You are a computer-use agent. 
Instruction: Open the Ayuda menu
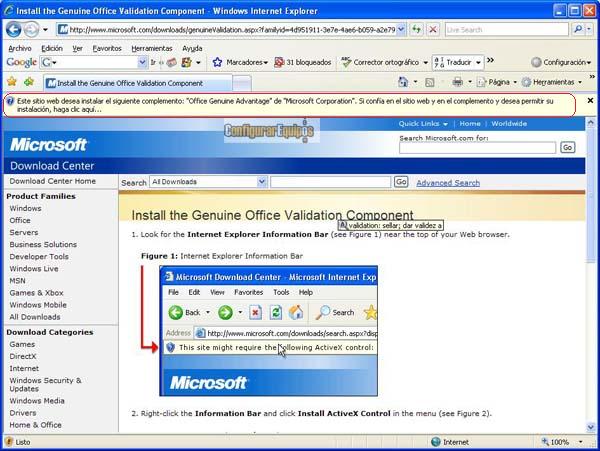192,49
